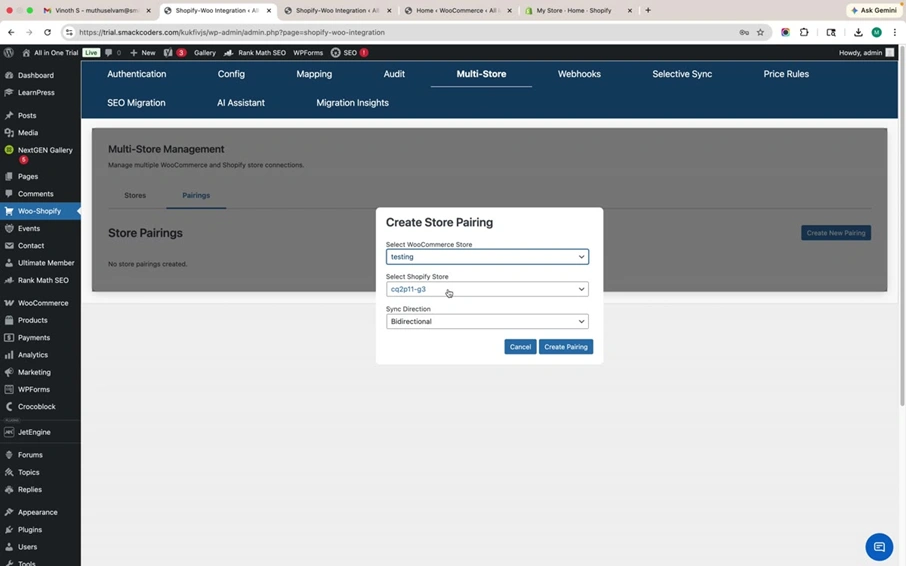Click the Contact envelope icon

point(9,245)
